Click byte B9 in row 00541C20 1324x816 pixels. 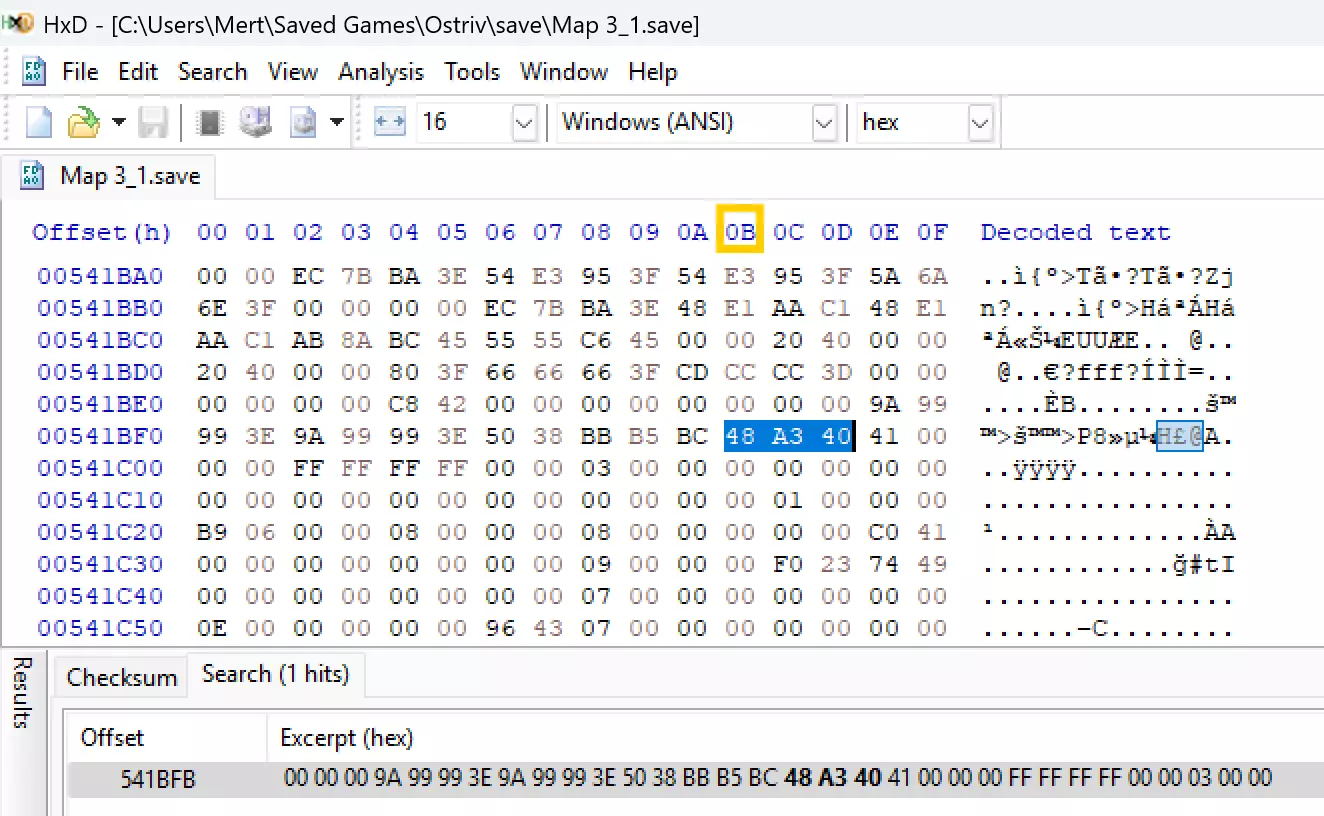click(212, 532)
